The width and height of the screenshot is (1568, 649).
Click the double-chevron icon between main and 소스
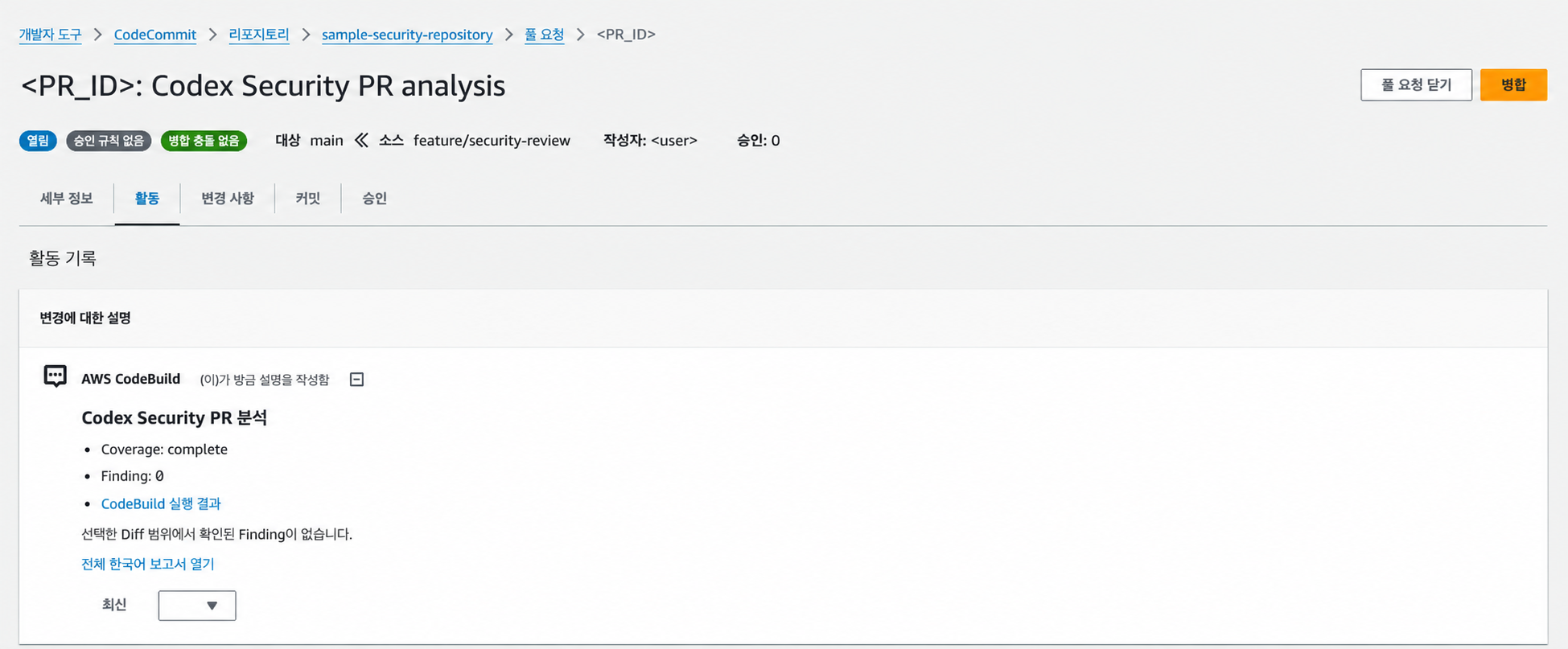pos(362,141)
